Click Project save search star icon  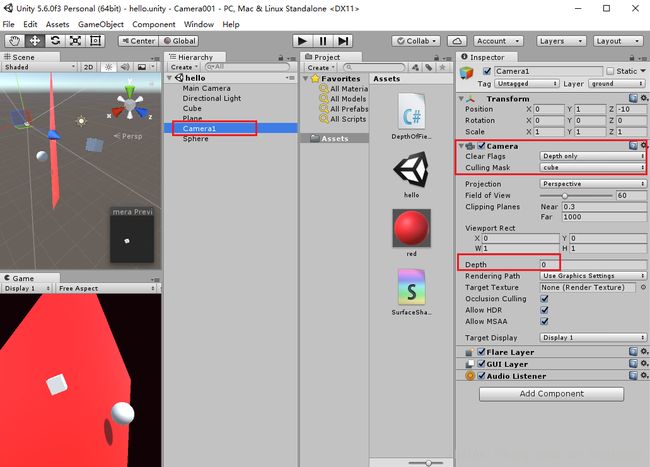[x=442, y=67]
